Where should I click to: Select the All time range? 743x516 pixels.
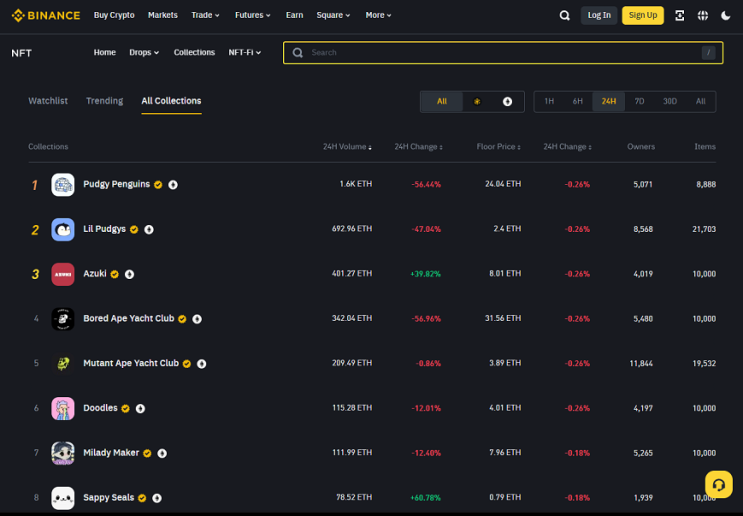click(700, 101)
